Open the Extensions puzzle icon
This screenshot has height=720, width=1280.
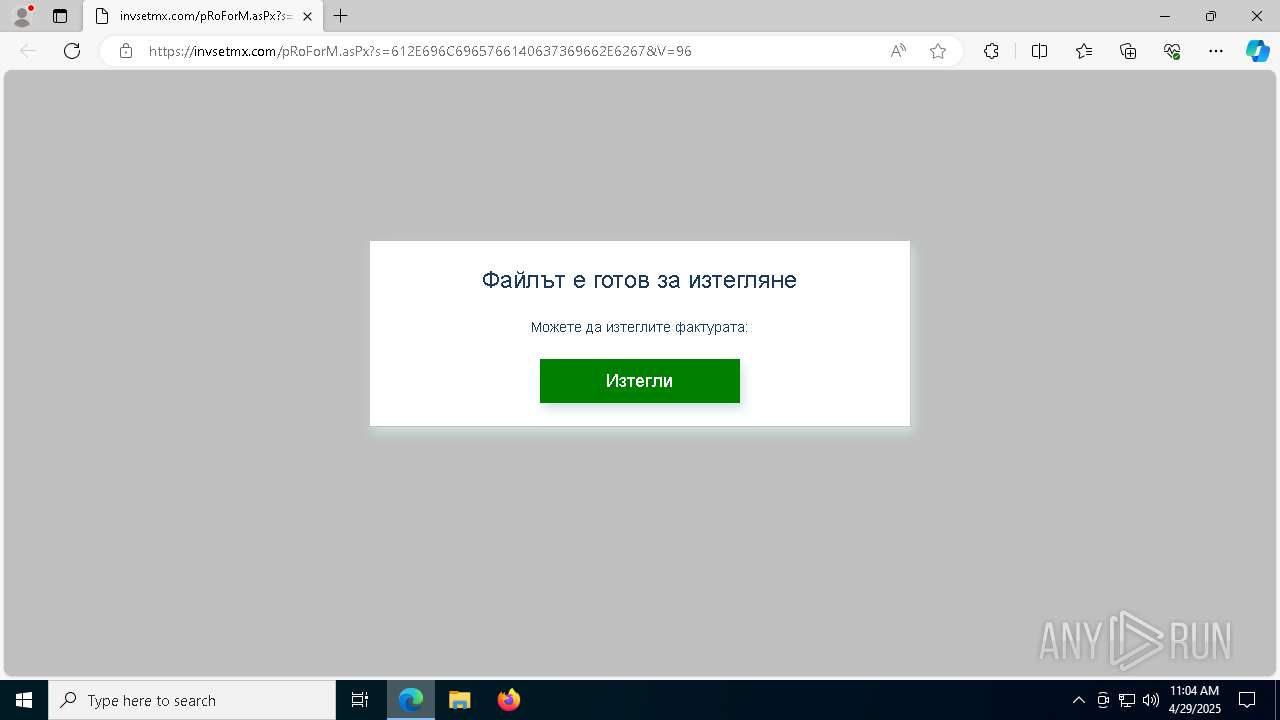point(991,51)
